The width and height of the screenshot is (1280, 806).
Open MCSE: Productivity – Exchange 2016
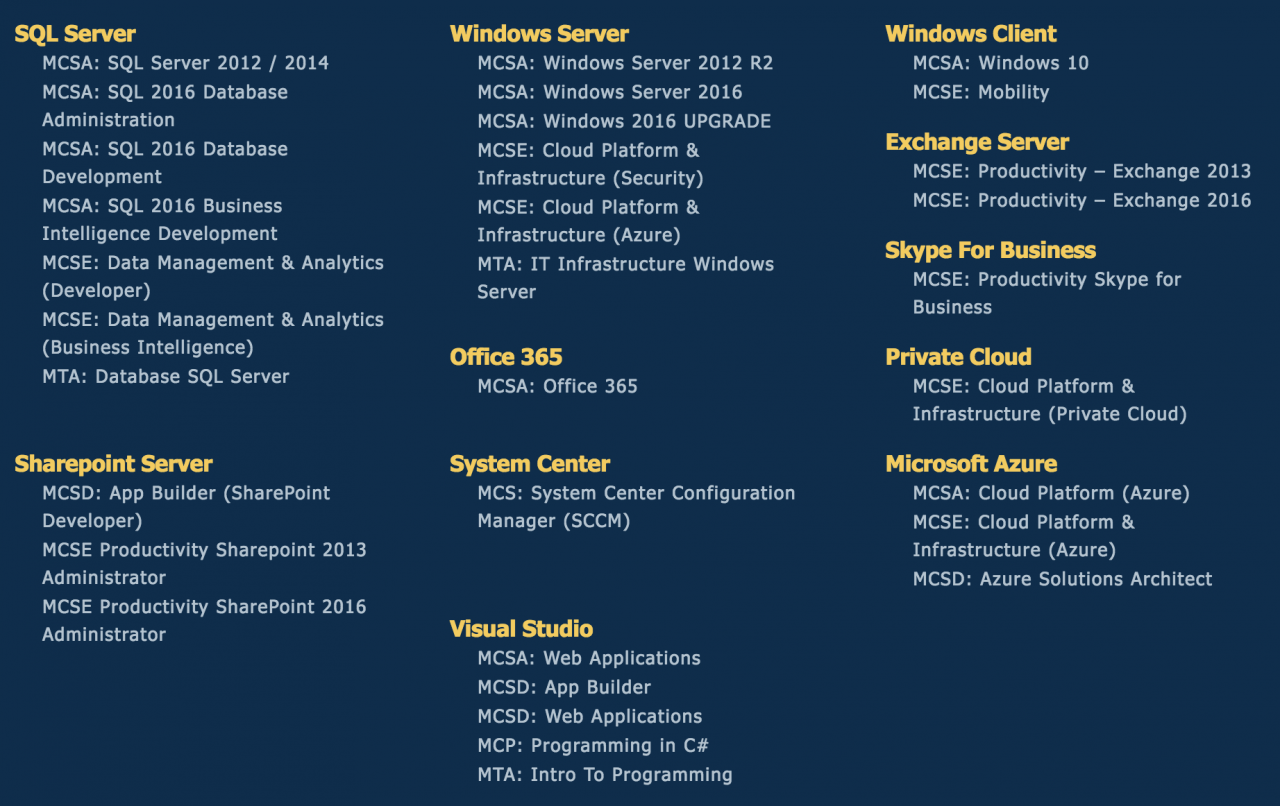tap(1082, 200)
